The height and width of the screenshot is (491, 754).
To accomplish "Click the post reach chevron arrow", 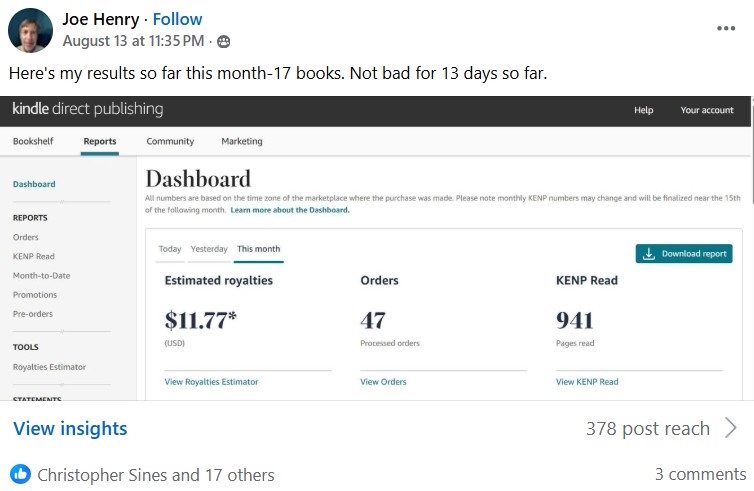I will (731, 429).
